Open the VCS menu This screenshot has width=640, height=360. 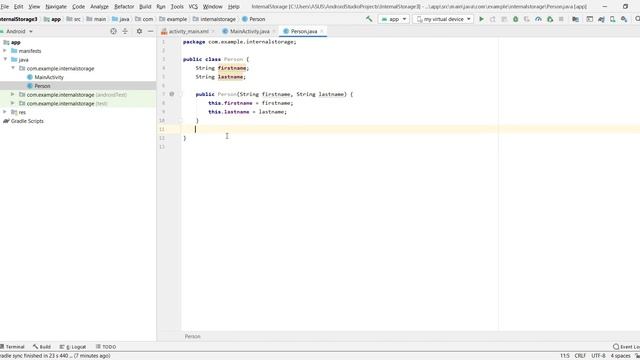[x=193, y=7]
